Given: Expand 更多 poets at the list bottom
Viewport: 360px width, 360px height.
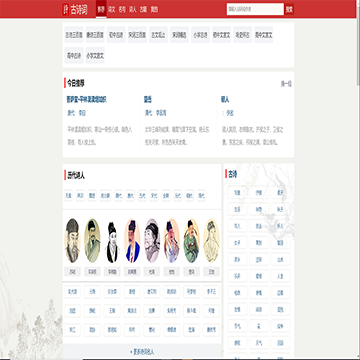Looking at the screenshot, I should point(142,352).
